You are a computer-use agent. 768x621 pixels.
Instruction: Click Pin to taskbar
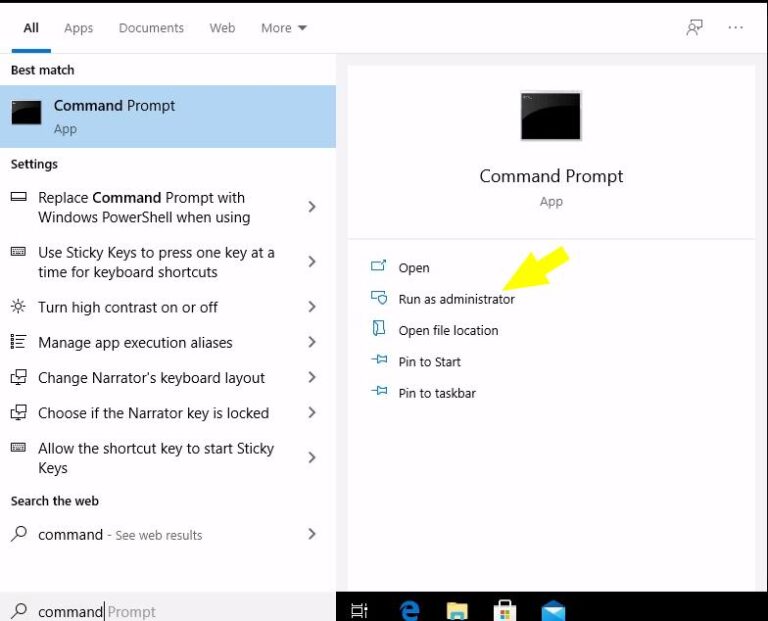coord(437,393)
